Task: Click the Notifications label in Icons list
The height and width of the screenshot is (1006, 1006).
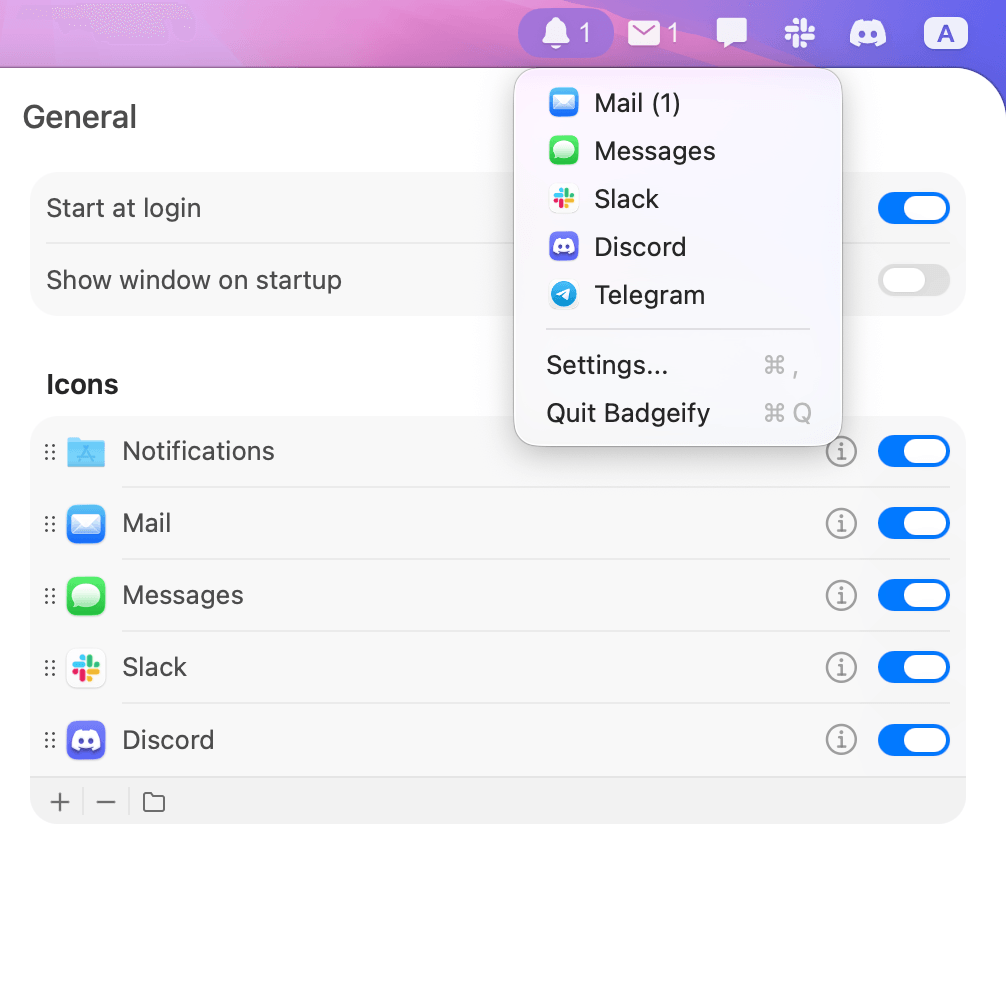Action: (x=198, y=451)
